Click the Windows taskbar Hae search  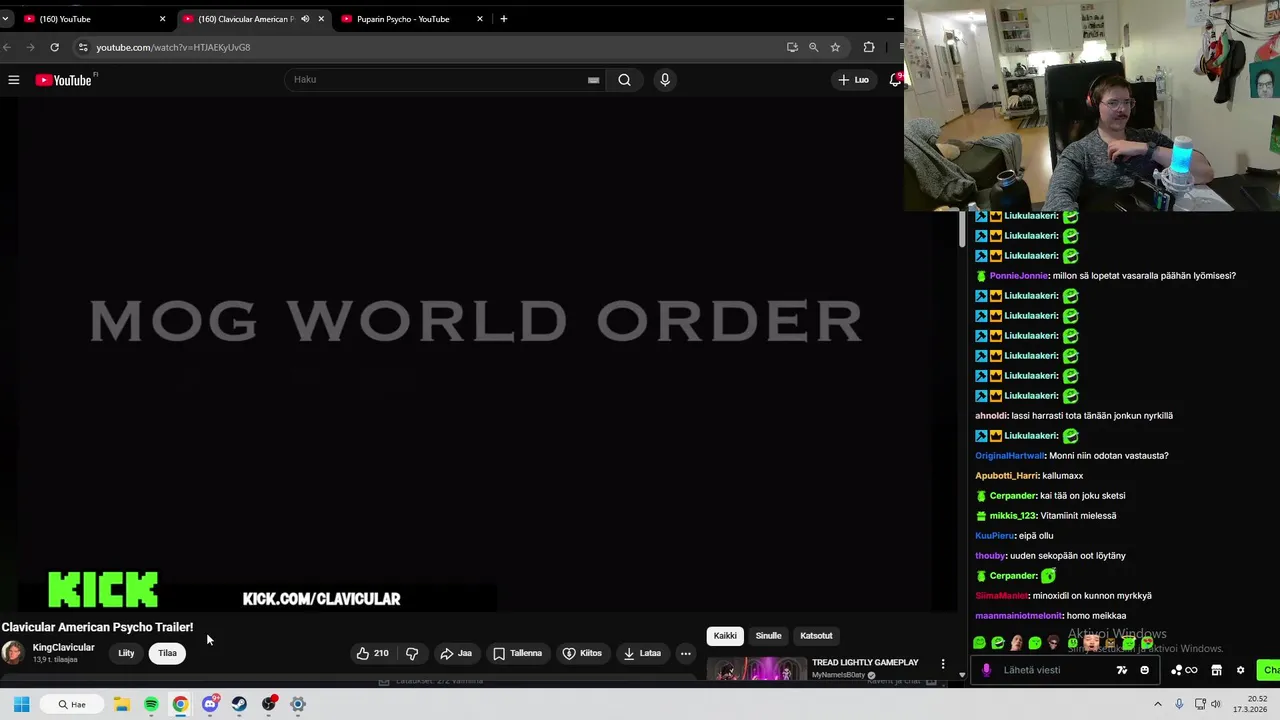tap(70, 704)
